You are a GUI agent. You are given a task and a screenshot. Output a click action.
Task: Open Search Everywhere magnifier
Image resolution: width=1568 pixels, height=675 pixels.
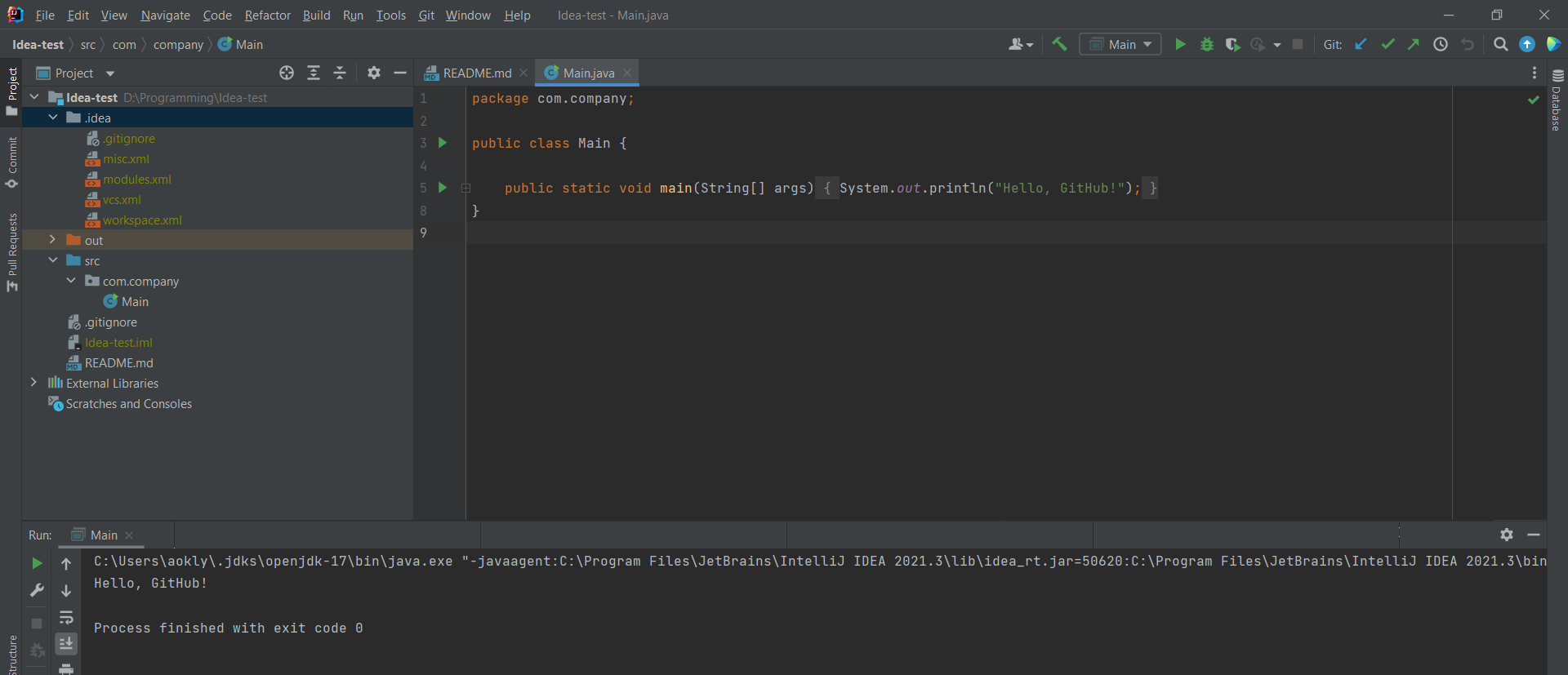[1500, 44]
